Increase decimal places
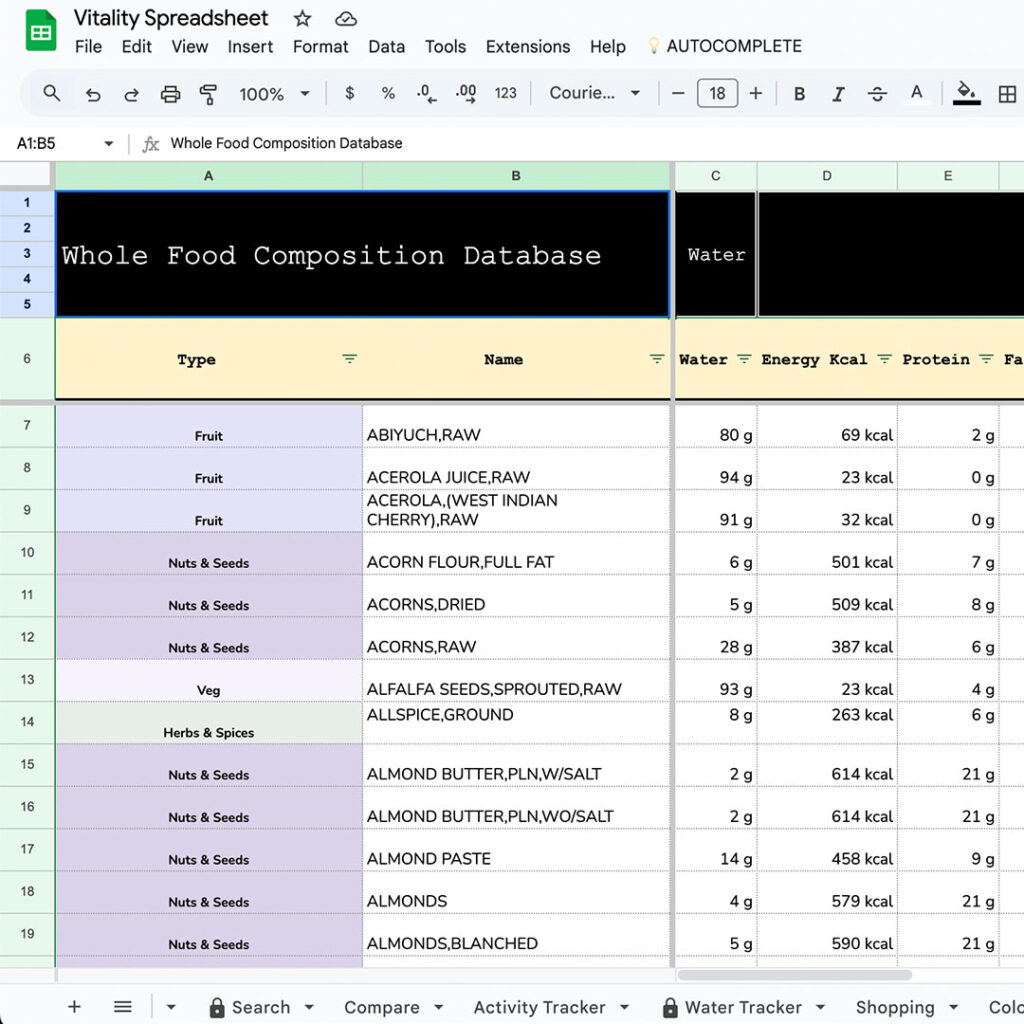This screenshot has height=1024, width=1024. tap(466, 93)
